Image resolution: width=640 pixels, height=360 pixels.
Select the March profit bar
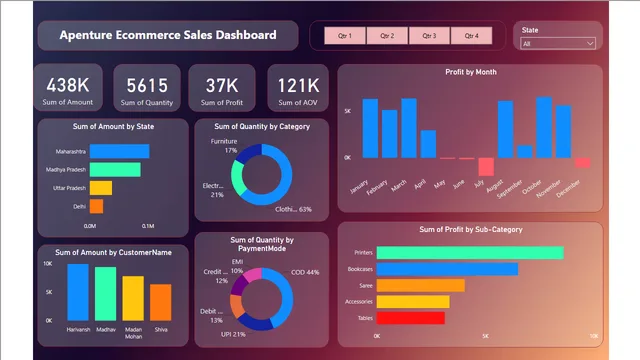coord(409,128)
